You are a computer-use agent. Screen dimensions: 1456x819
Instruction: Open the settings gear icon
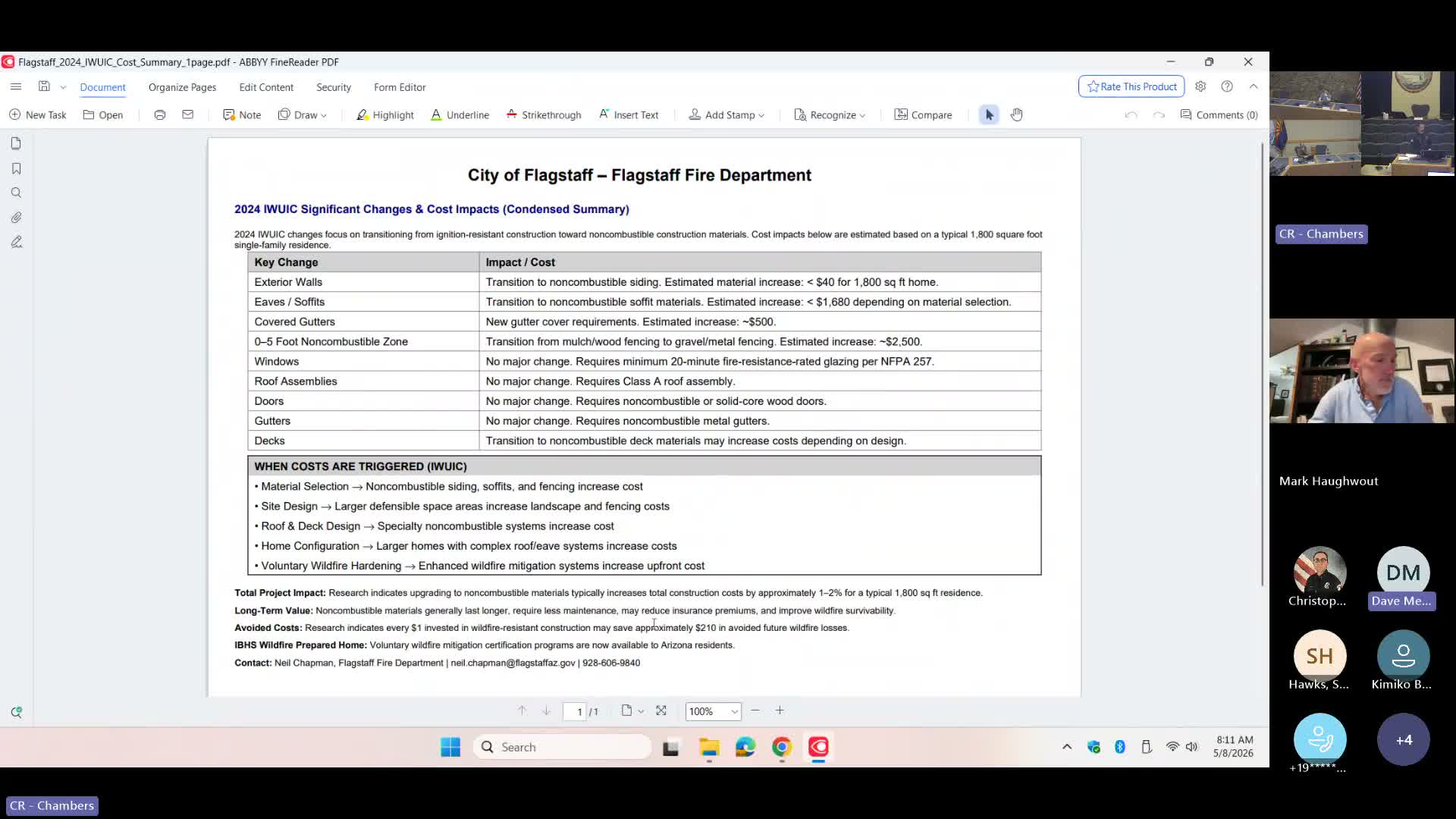pyautogui.click(x=1200, y=86)
